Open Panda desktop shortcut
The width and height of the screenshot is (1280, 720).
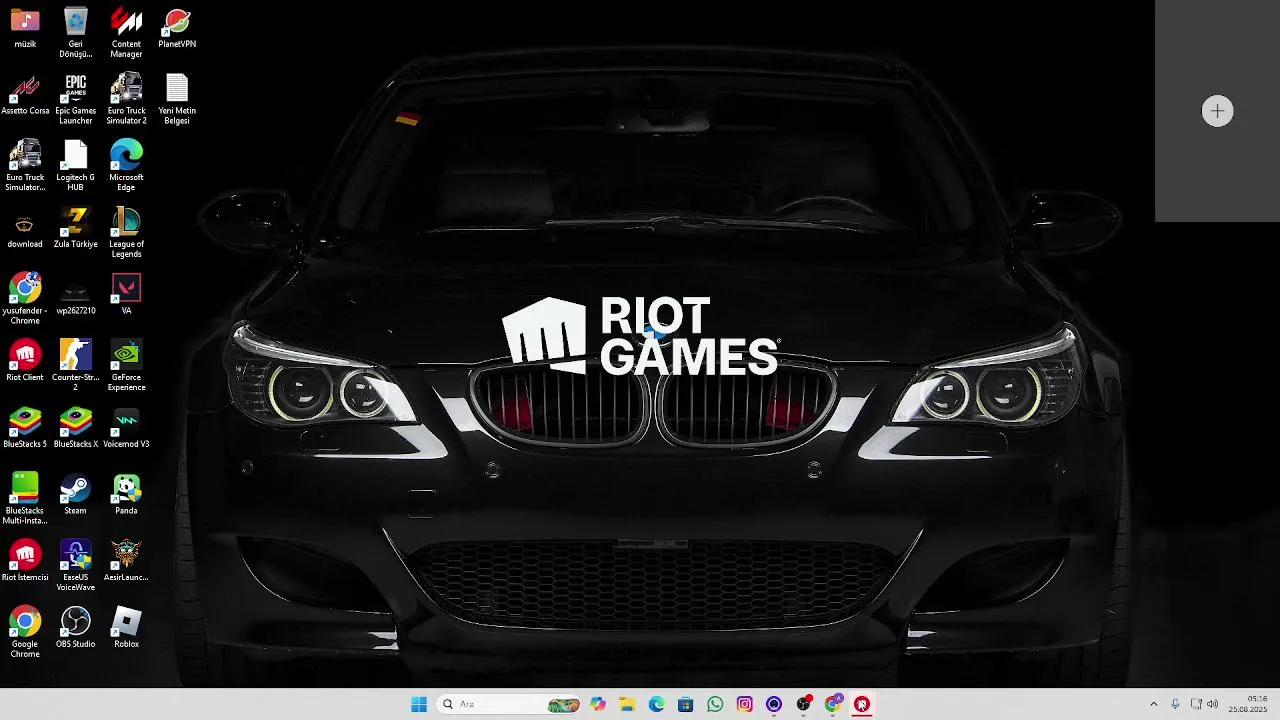(126, 495)
